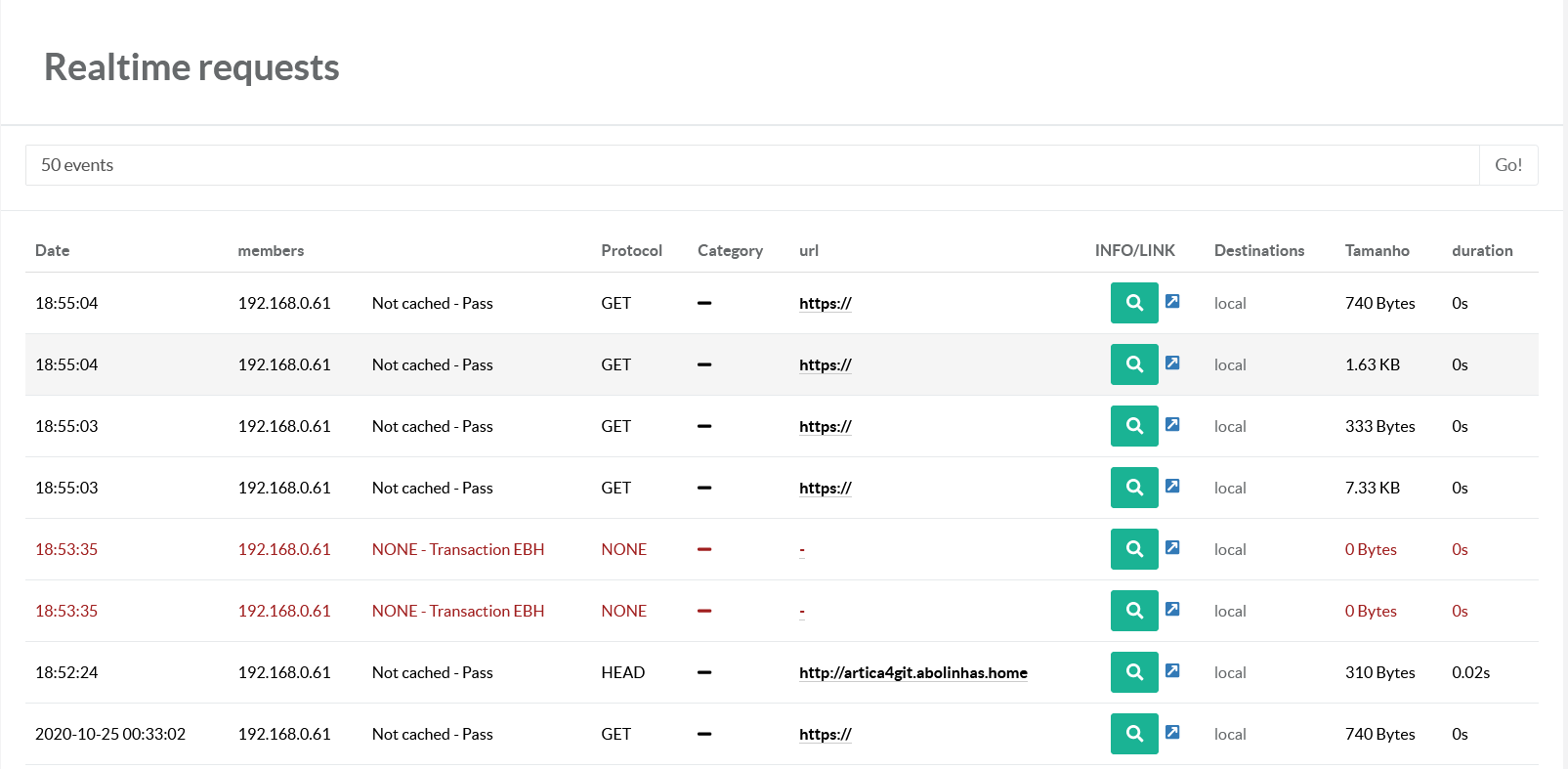This screenshot has width=1568, height=769.
Task: Inspect the HEAD request with the magnifier button
Action: (x=1134, y=672)
